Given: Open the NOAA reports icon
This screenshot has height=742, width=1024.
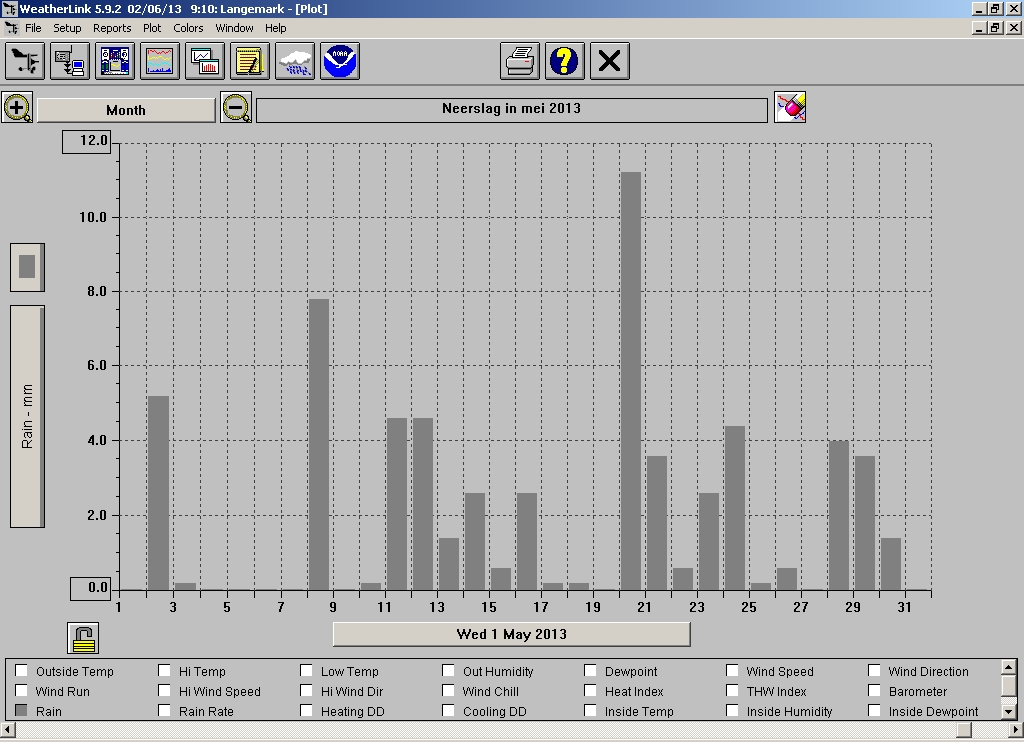Looking at the screenshot, I should point(340,61).
